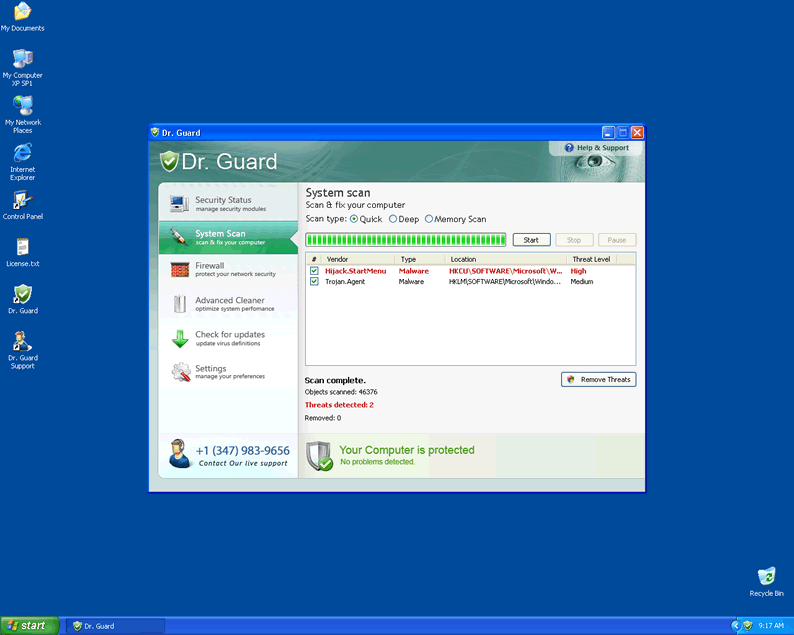Select the Memory Scan option

pyautogui.click(x=430, y=219)
